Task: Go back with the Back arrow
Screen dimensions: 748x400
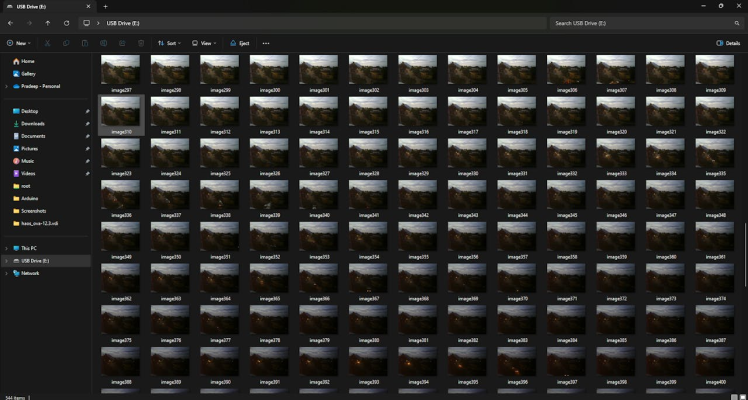Action: (x=10, y=23)
